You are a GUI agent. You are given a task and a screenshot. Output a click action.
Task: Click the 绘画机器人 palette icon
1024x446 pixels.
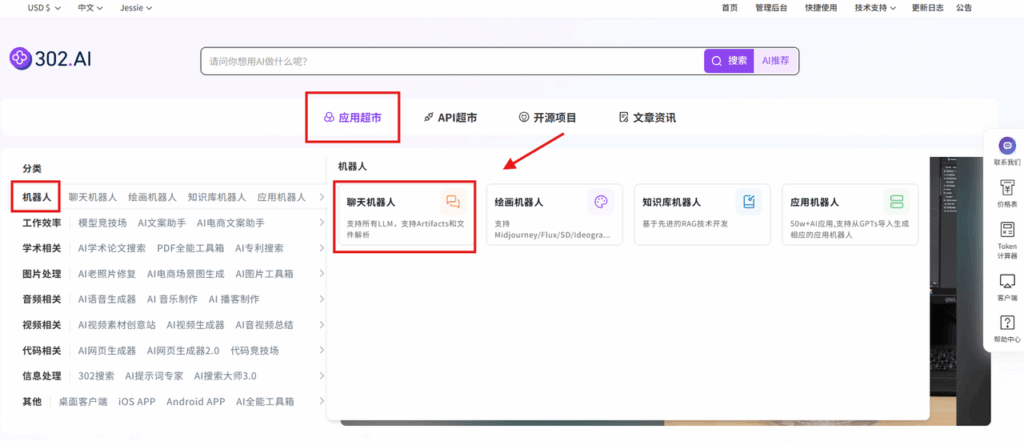600,202
